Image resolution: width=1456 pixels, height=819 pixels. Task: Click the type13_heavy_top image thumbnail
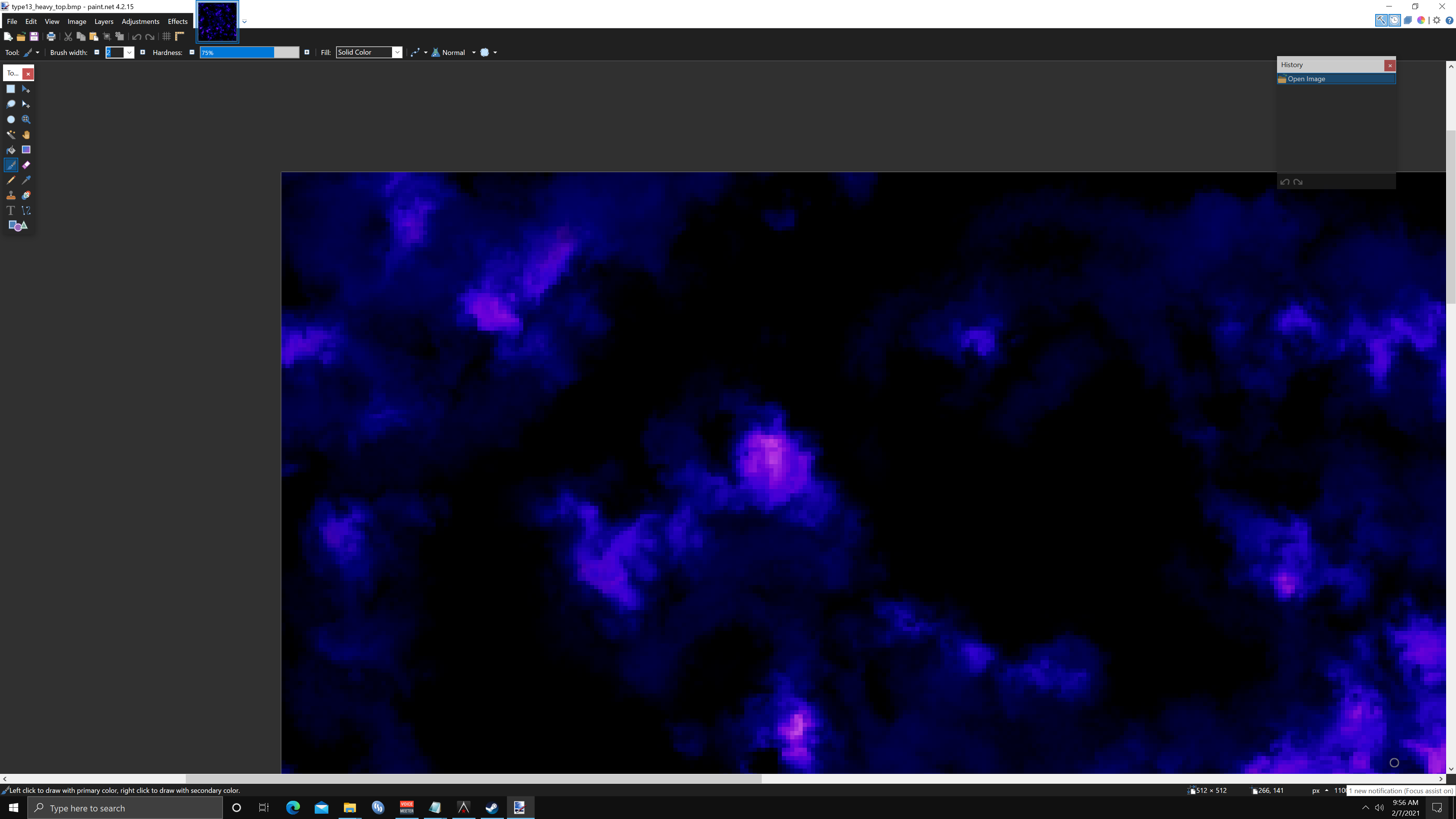click(x=218, y=22)
